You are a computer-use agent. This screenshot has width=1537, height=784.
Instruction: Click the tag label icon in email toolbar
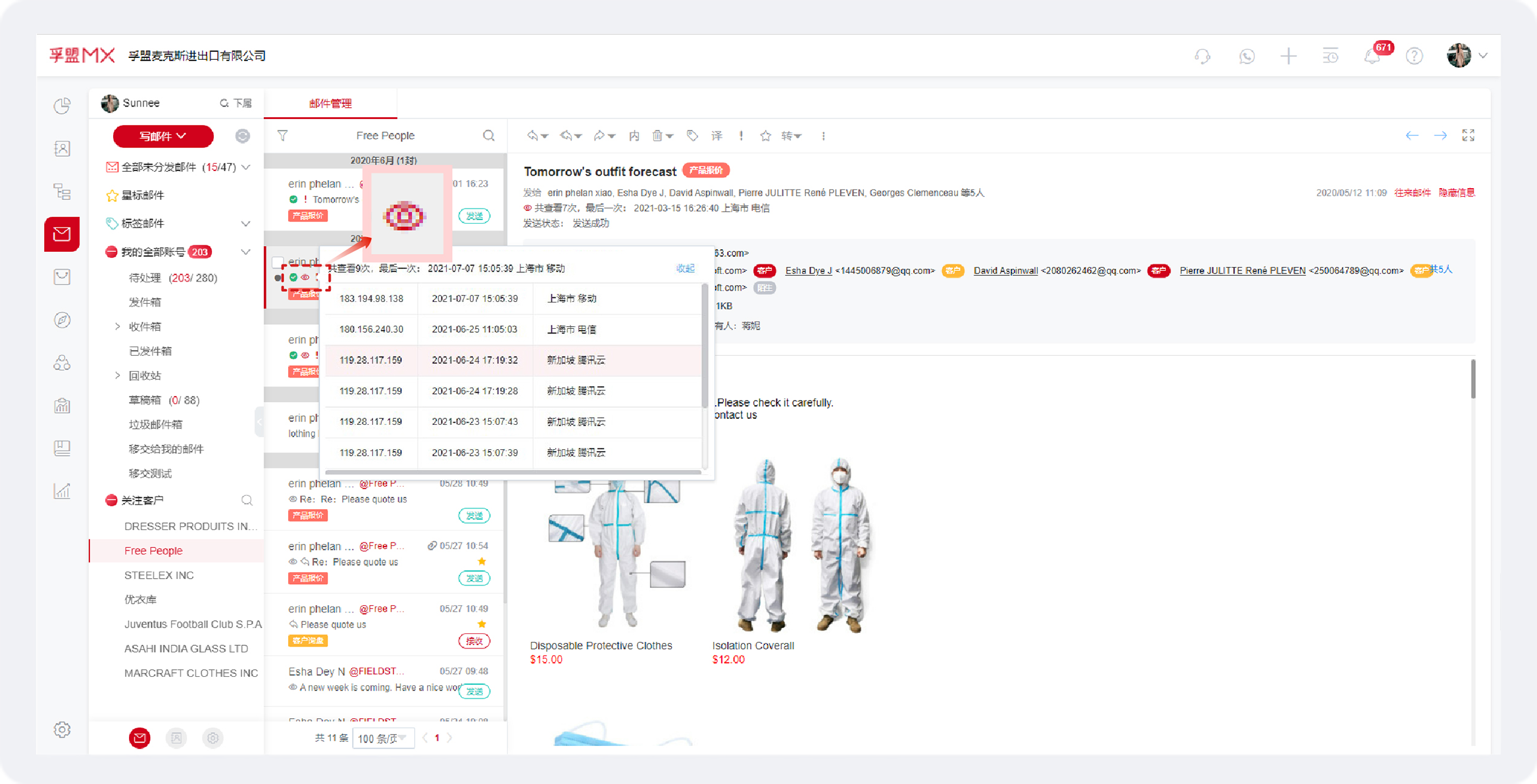click(x=692, y=136)
